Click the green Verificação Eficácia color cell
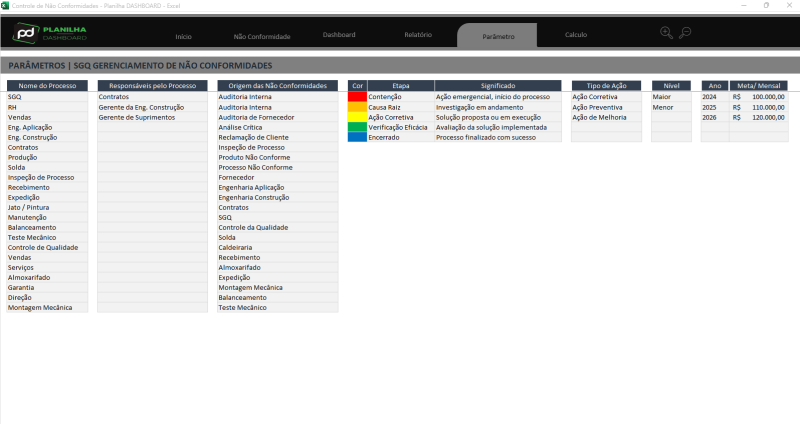Image resolution: width=800 pixels, height=424 pixels. (356, 127)
